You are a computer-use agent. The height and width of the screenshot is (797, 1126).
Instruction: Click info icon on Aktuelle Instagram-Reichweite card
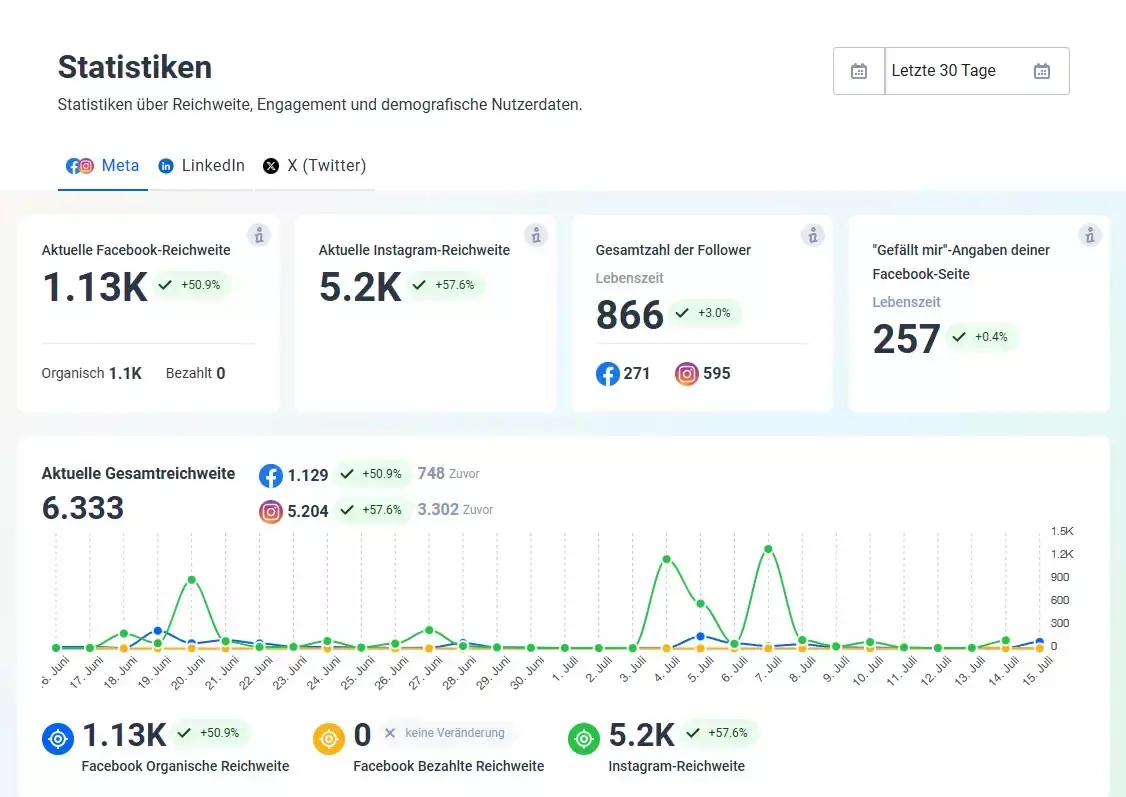(x=537, y=235)
